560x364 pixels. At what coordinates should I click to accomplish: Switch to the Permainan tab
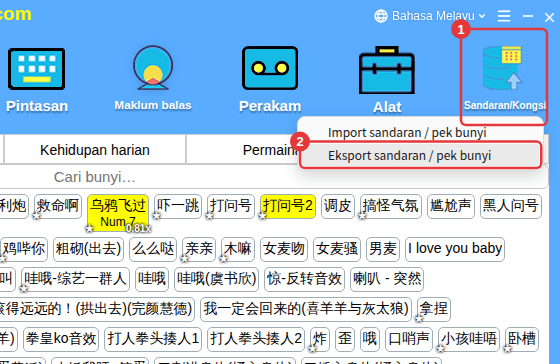coord(270,150)
